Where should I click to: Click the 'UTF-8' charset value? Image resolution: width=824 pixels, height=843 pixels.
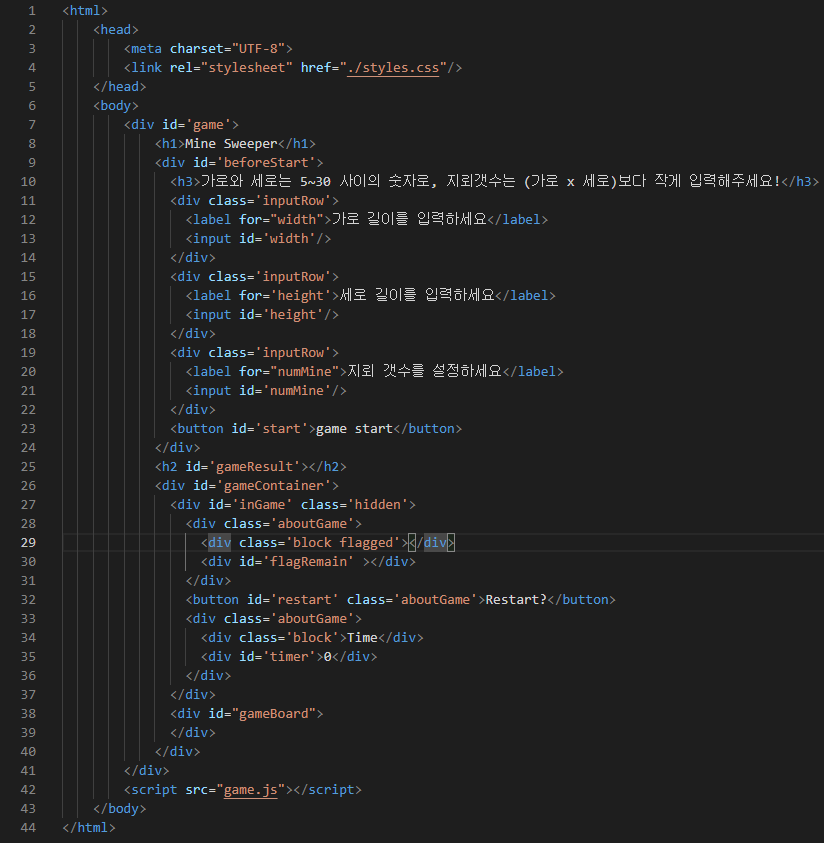tap(258, 49)
